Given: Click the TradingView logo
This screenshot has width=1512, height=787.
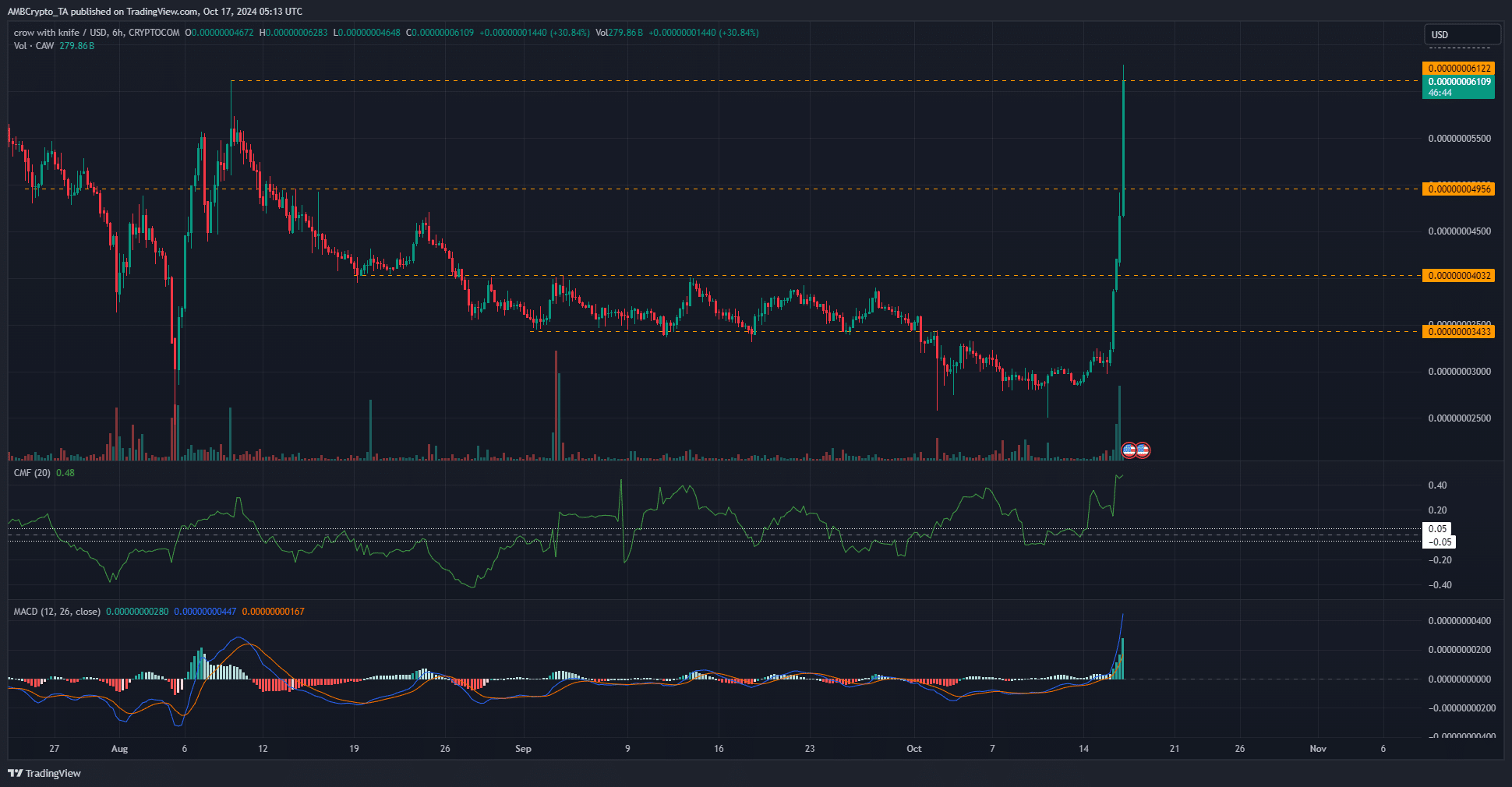Looking at the screenshot, I should tap(44, 773).
